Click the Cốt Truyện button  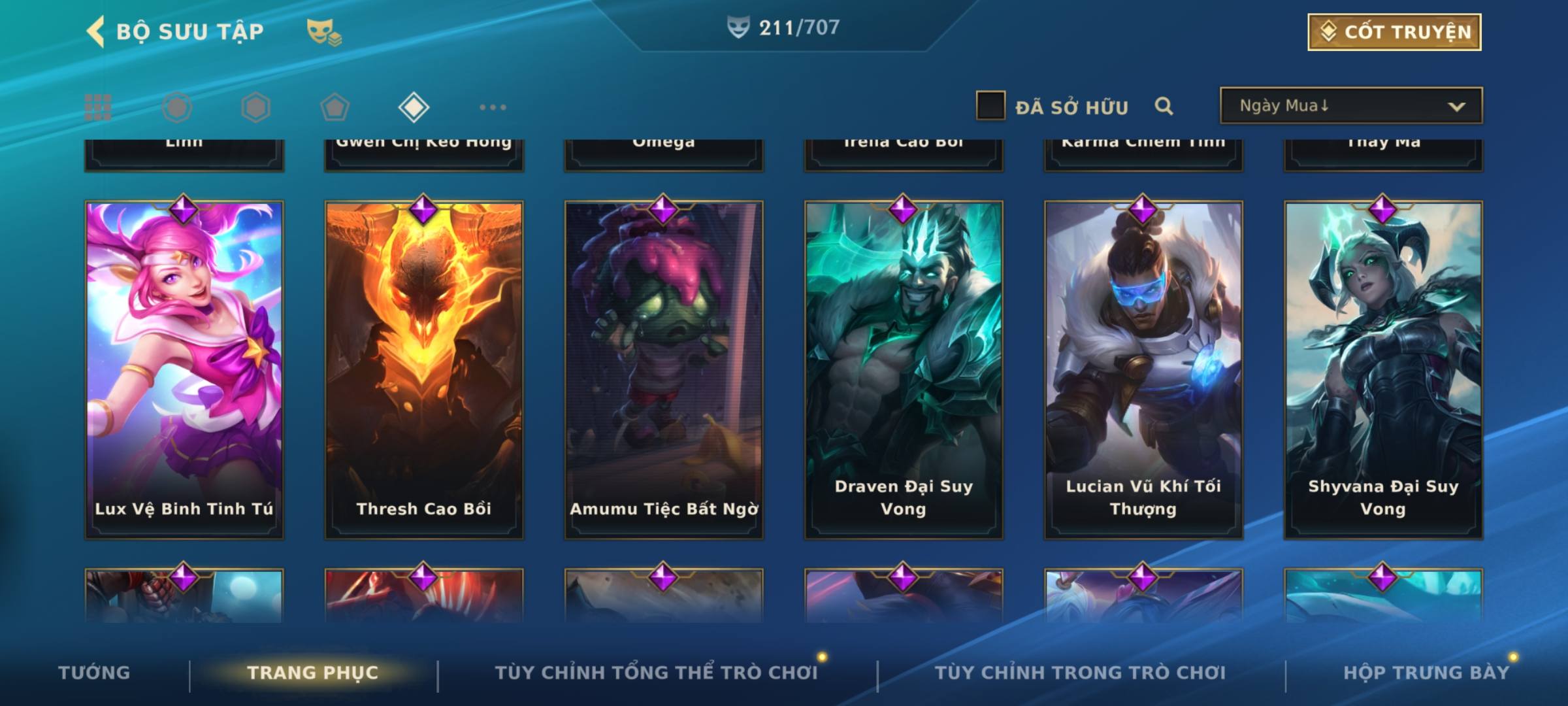tap(1394, 32)
